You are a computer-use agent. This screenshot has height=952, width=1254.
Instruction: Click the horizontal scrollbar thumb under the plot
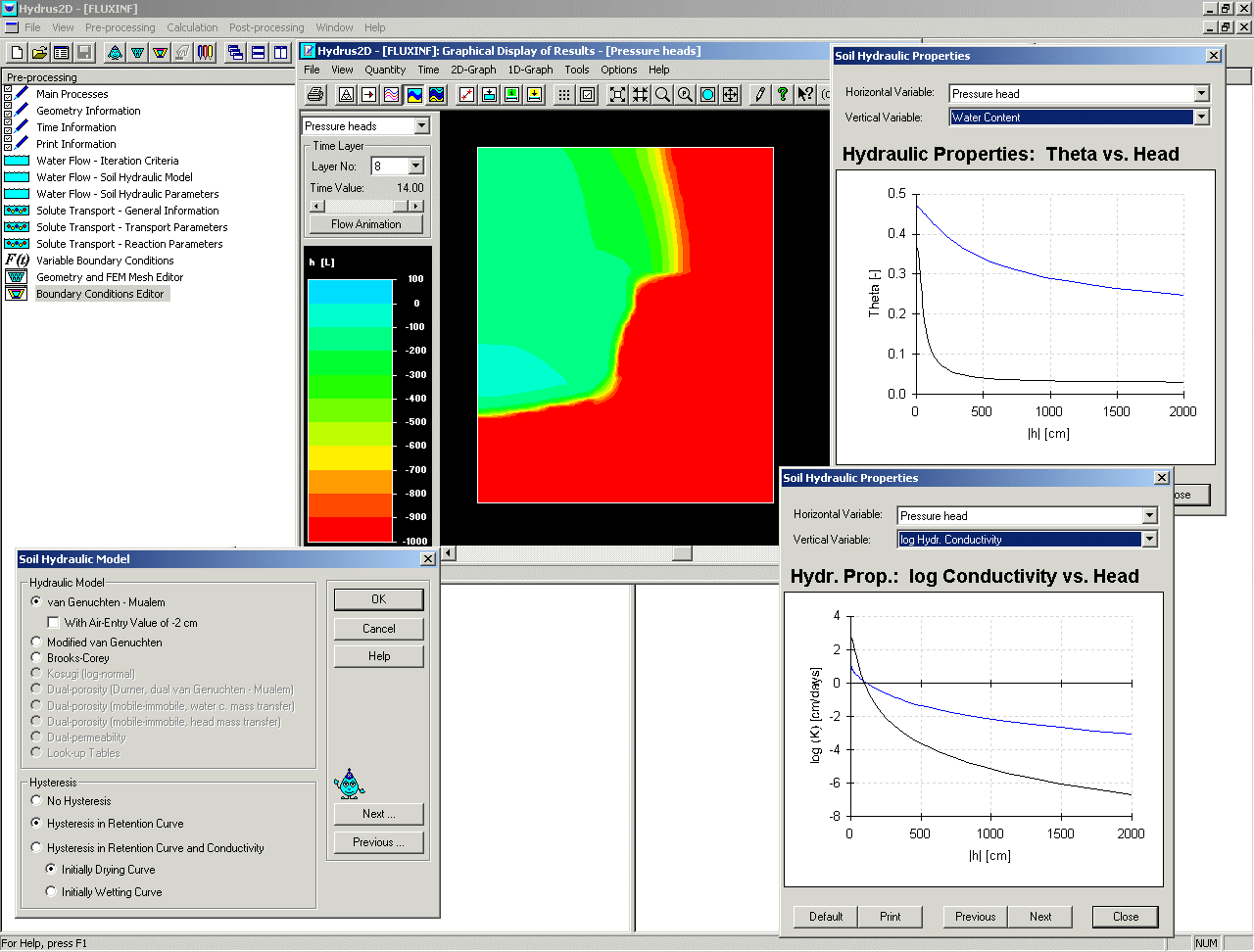coord(682,553)
